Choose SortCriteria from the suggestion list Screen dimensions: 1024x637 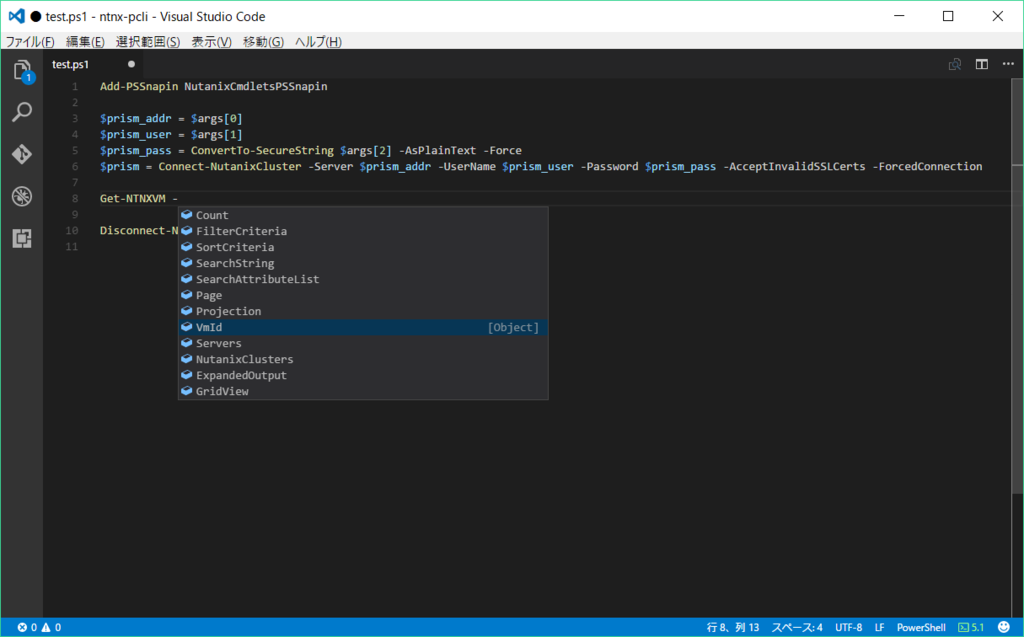point(363,247)
